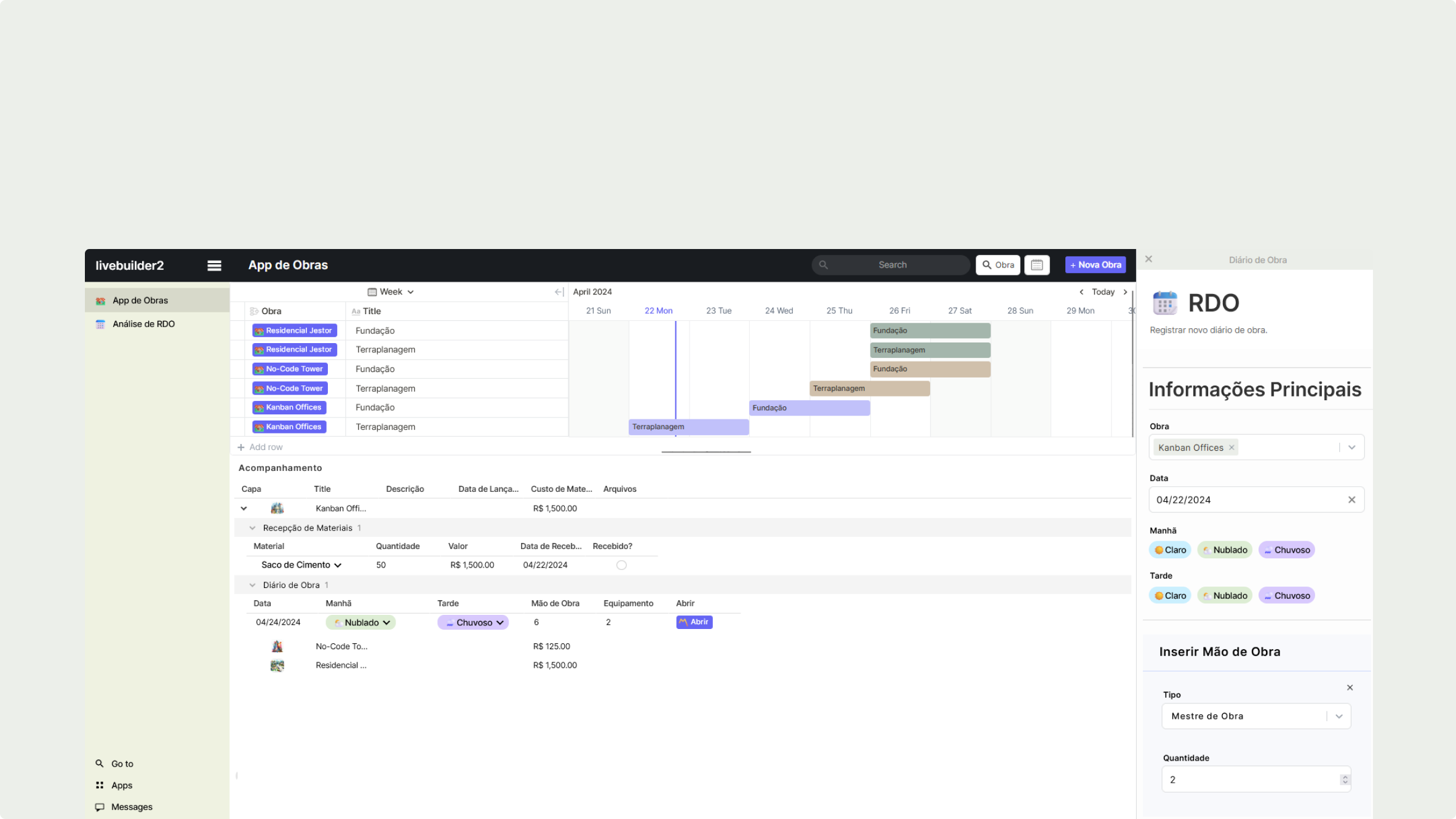Screen dimensions: 1456x819
Task: Close the Diário de Obra panel
Action: 1148,259
